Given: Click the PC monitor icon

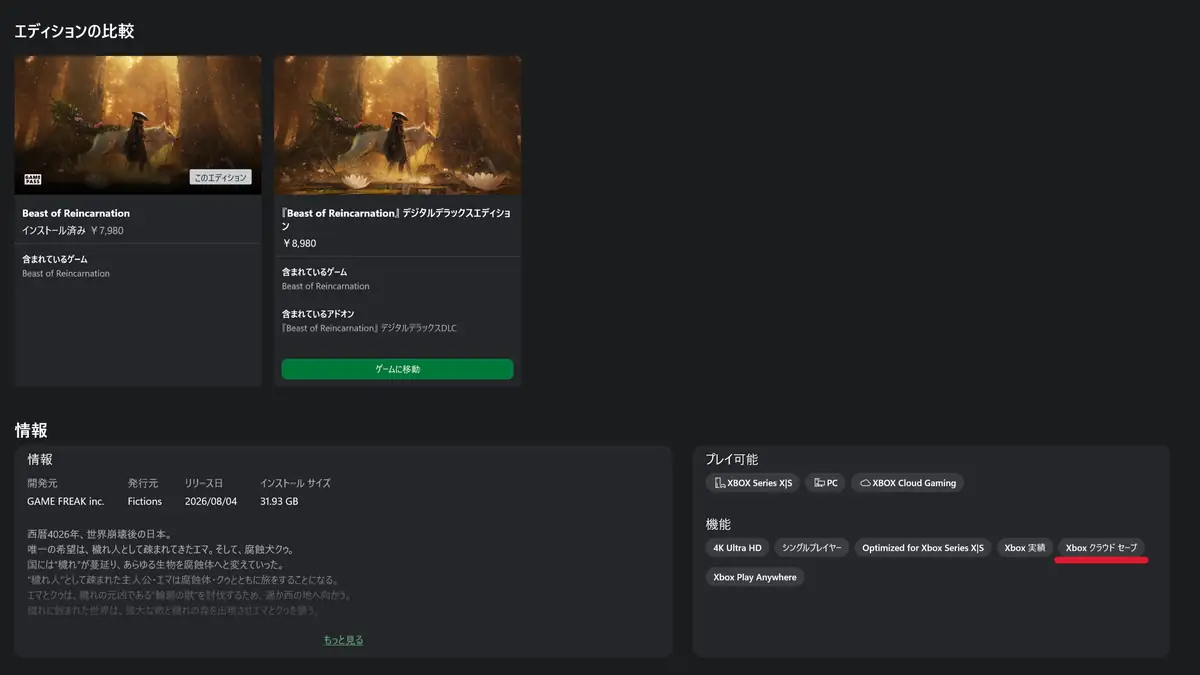Looking at the screenshot, I should tap(819, 483).
